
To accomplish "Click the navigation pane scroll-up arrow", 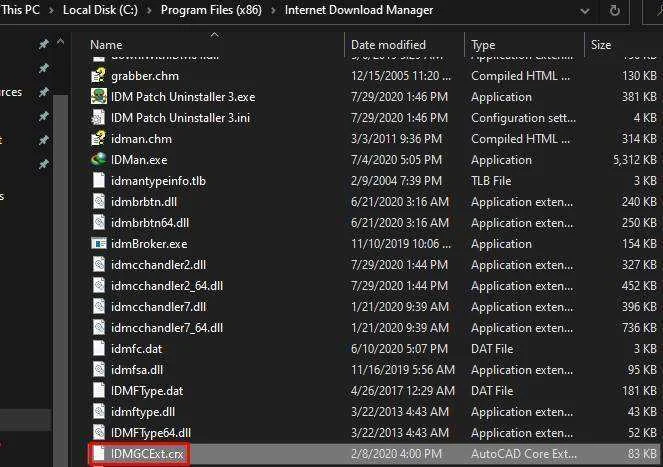I will 60,42.
